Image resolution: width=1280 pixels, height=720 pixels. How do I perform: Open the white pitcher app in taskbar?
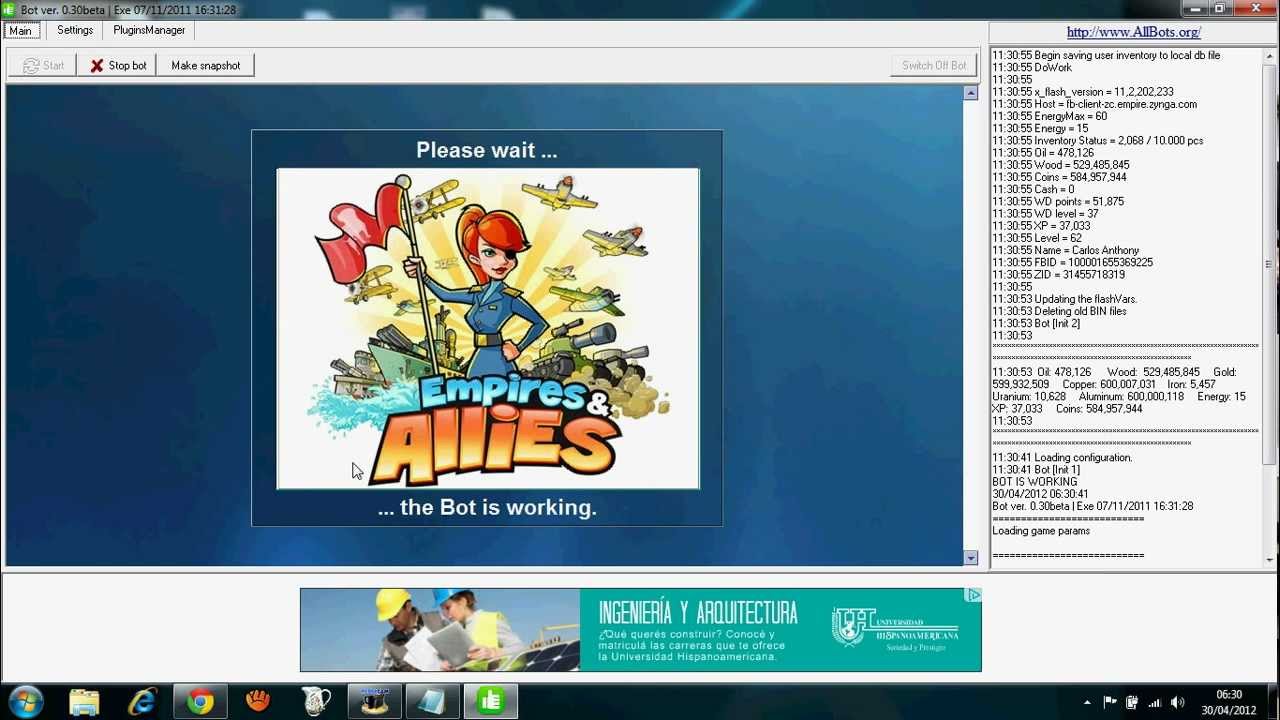click(316, 701)
